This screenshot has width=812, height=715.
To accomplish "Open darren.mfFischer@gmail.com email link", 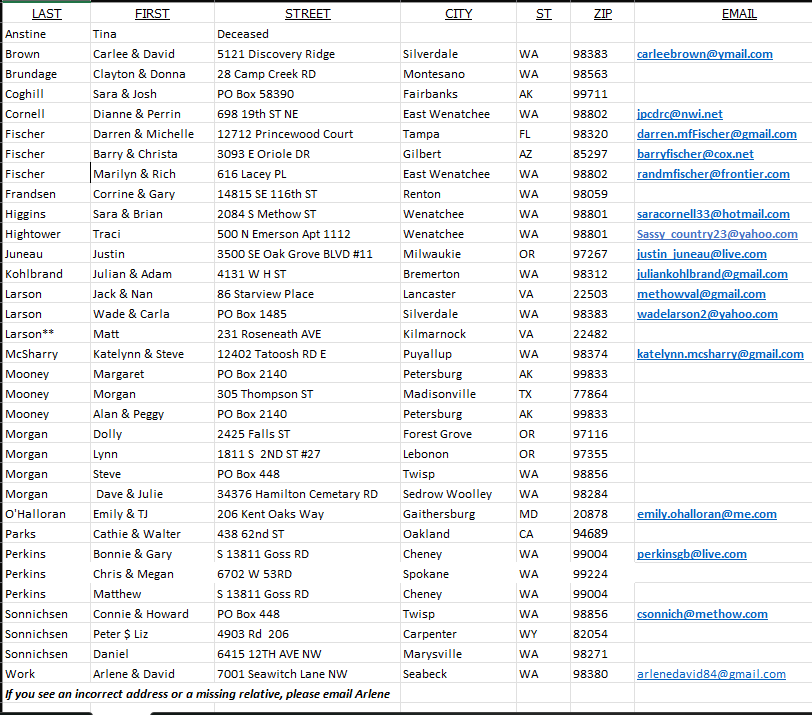I will point(717,134).
